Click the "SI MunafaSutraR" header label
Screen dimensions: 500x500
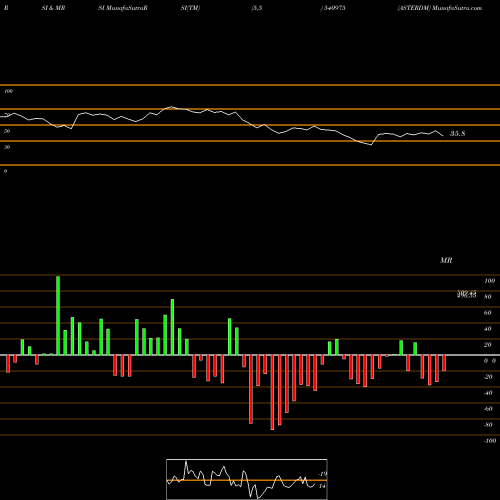pos(123,8)
